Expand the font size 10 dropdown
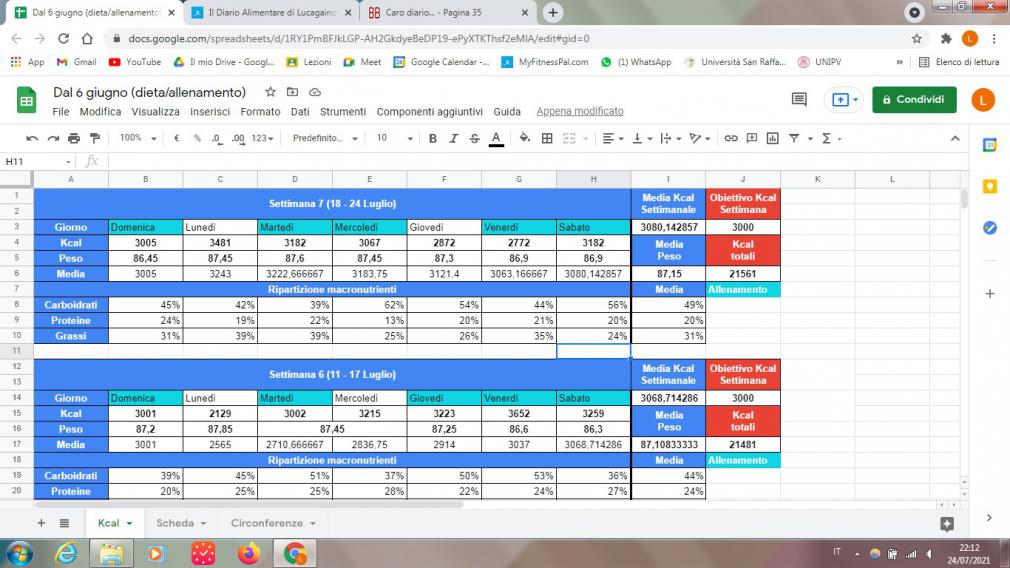Screen dimensions: 1010x568 coord(391,138)
